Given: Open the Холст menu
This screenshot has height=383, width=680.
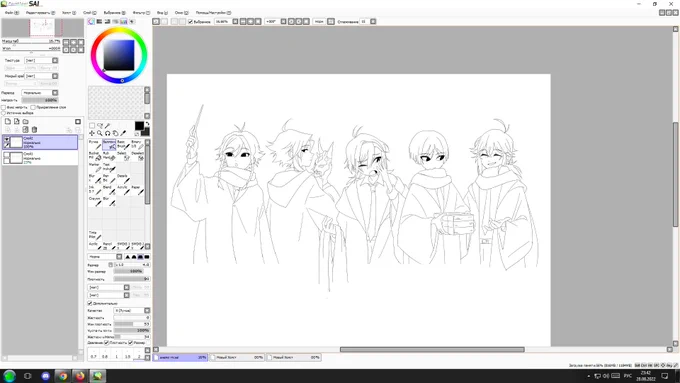Looking at the screenshot, I should 69,13.
